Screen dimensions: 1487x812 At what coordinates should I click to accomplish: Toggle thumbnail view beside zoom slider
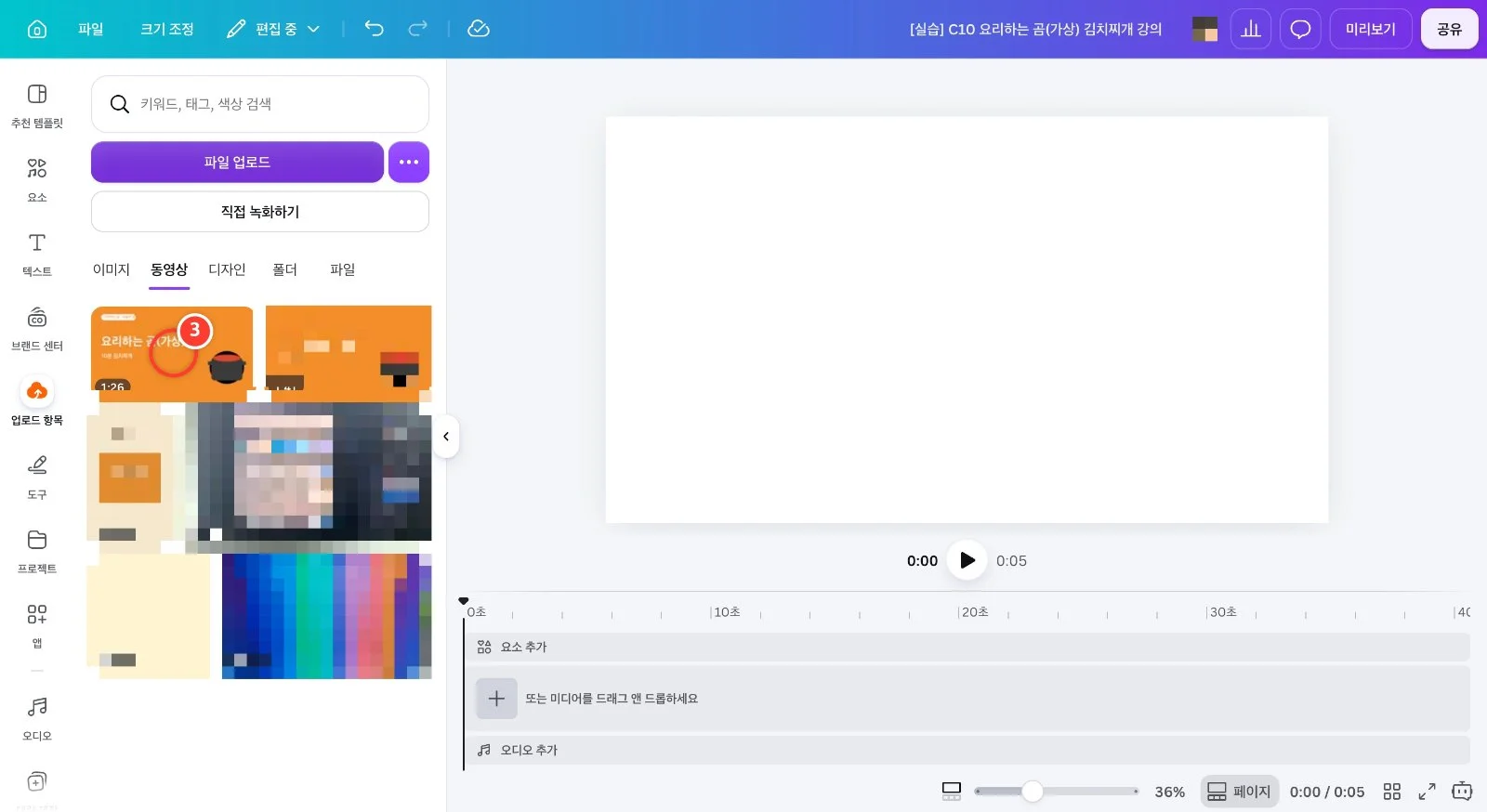coord(951,792)
